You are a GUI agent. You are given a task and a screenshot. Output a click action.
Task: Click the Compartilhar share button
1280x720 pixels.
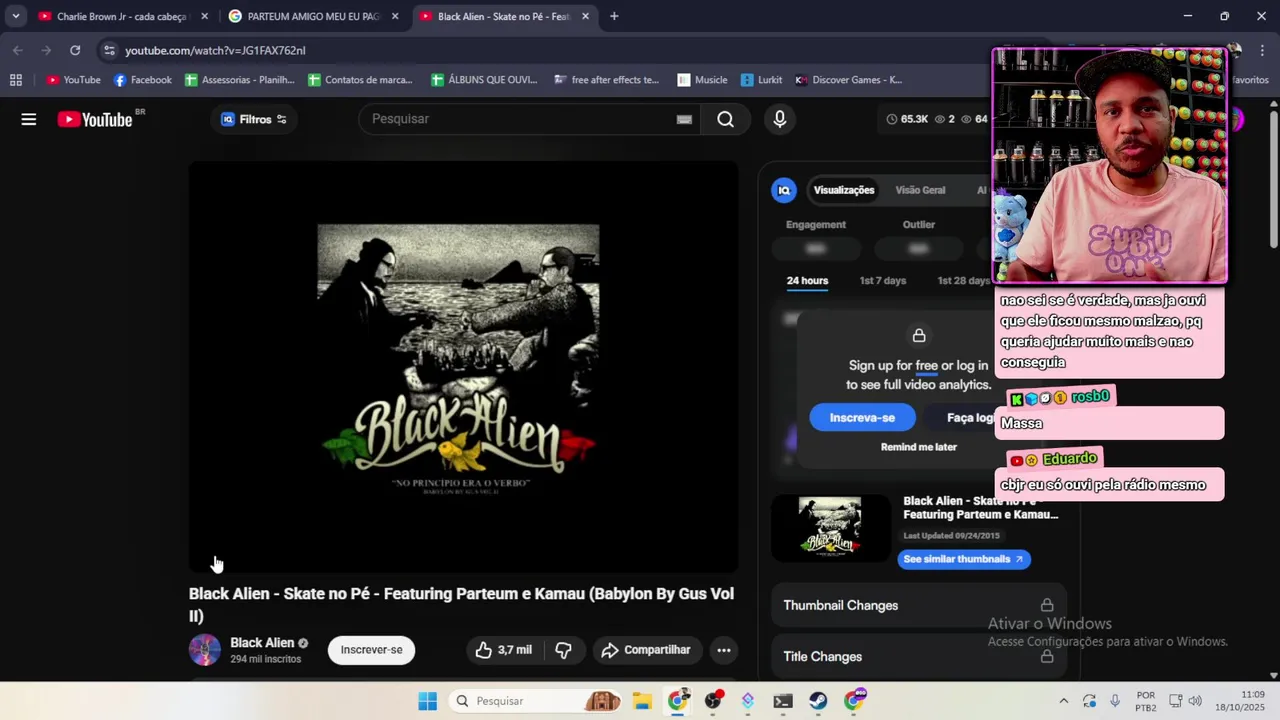(x=647, y=650)
